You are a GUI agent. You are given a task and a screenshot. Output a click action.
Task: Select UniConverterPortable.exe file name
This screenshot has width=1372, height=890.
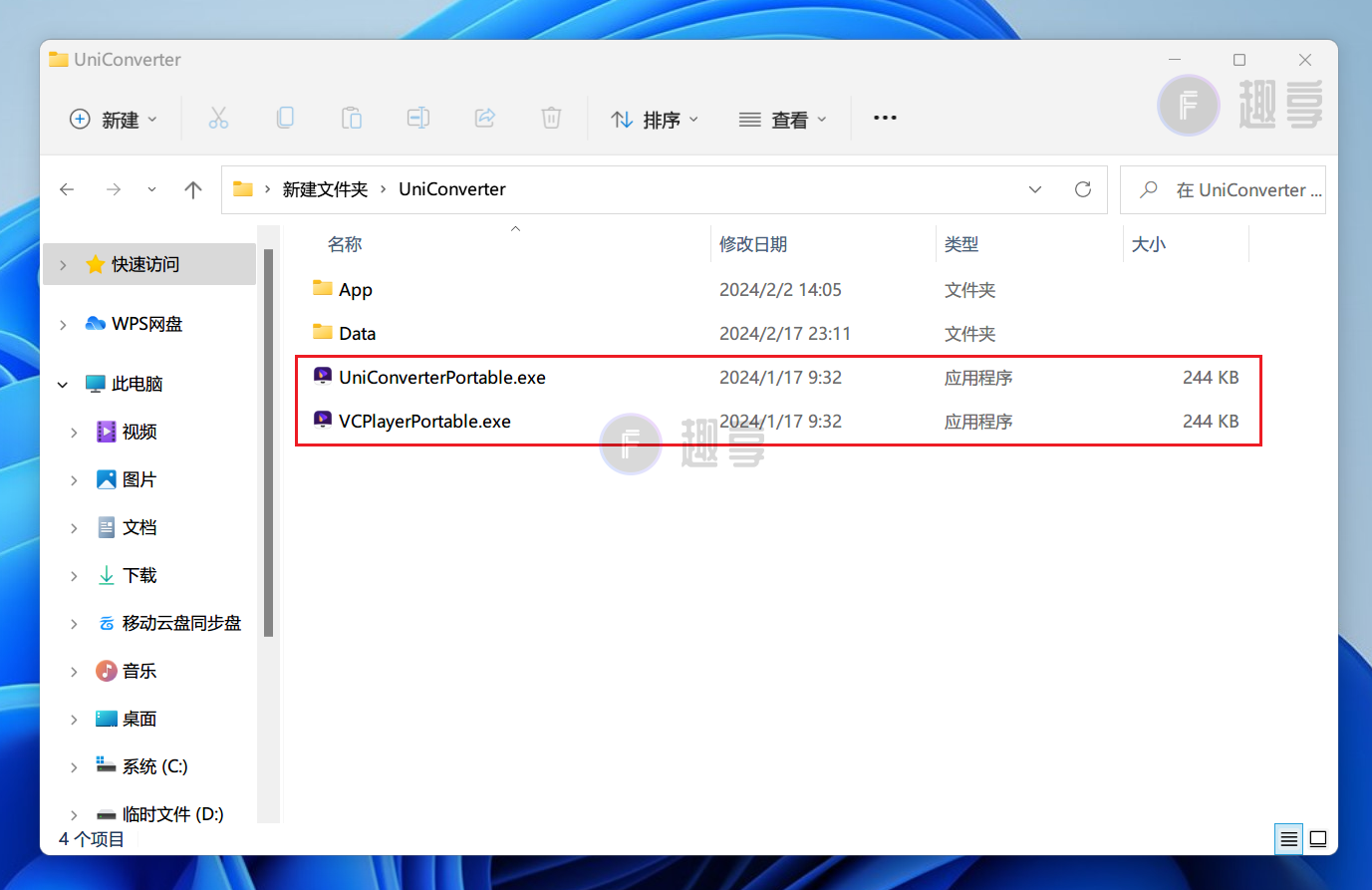coord(442,378)
